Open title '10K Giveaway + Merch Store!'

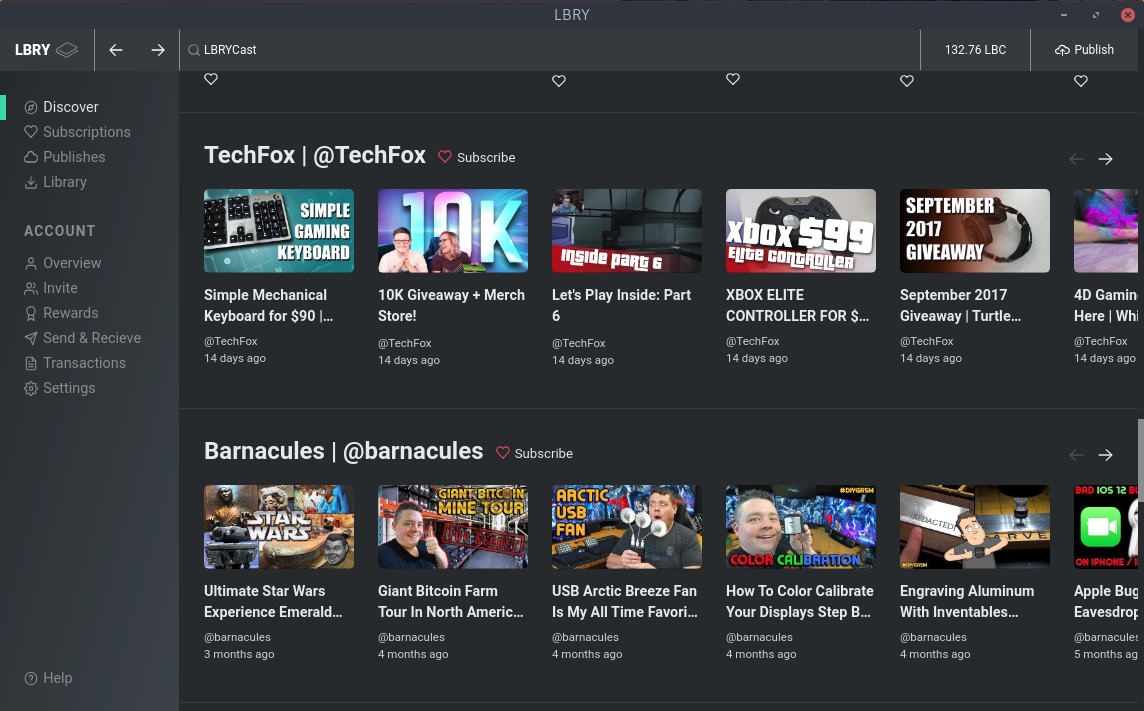point(451,306)
